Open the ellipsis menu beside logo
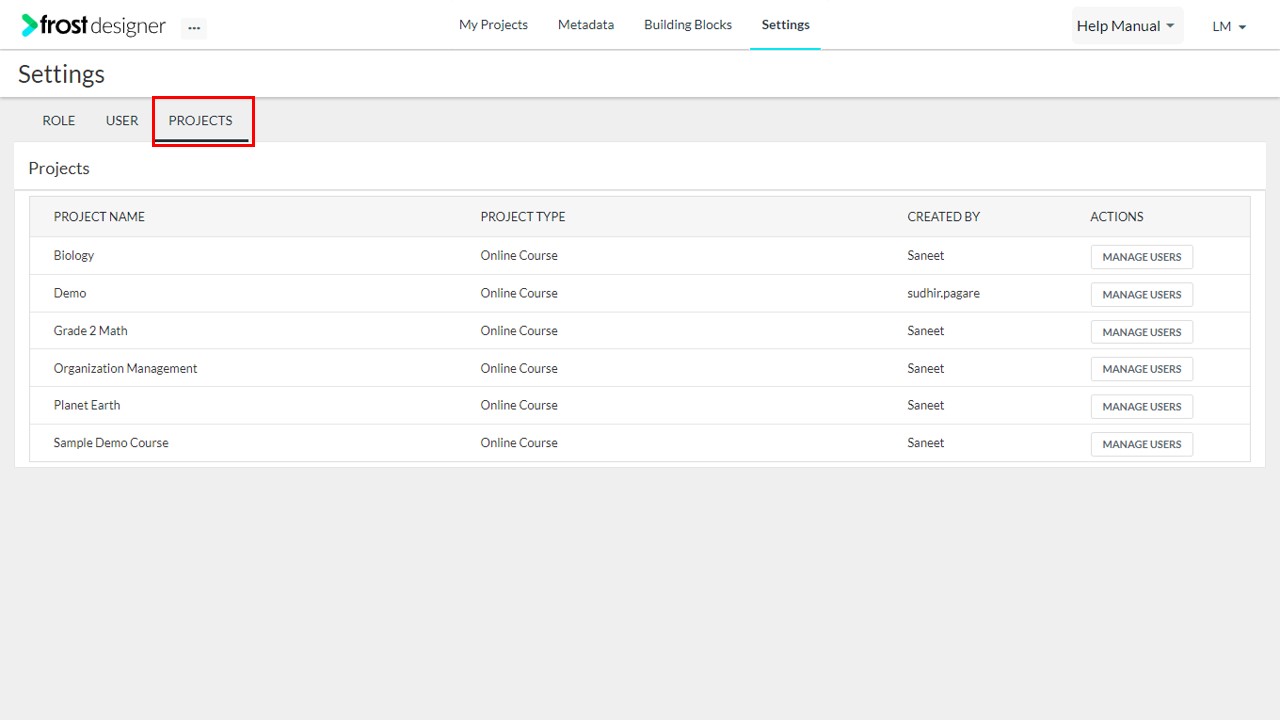 tap(194, 28)
